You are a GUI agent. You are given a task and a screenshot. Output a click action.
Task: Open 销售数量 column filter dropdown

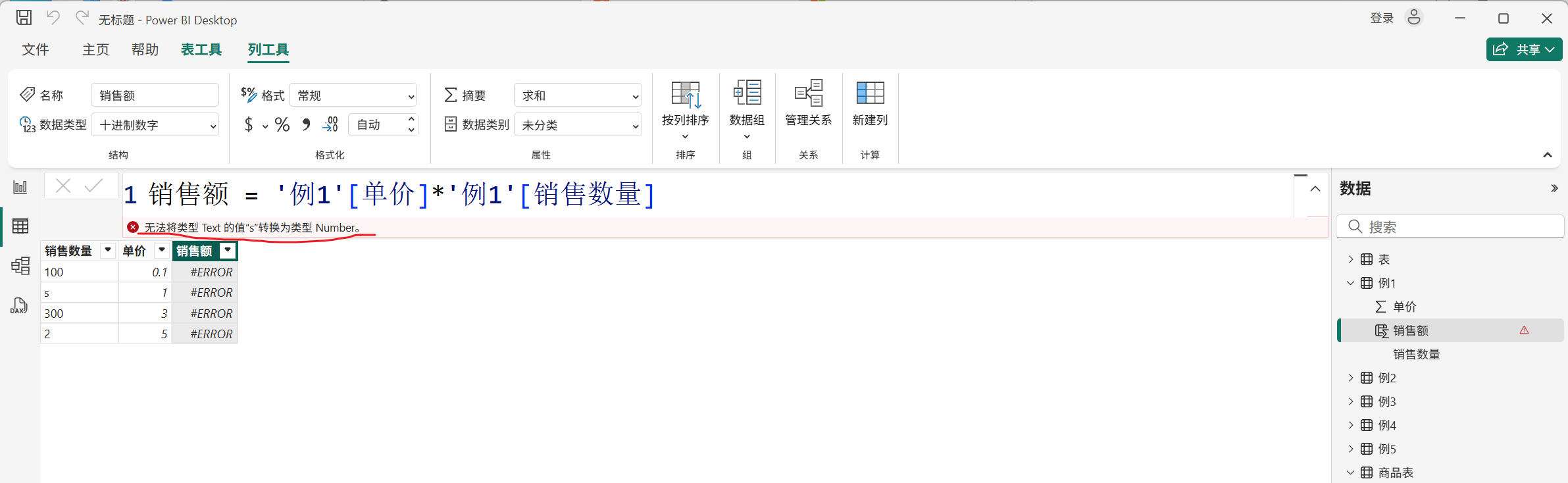(x=107, y=250)
